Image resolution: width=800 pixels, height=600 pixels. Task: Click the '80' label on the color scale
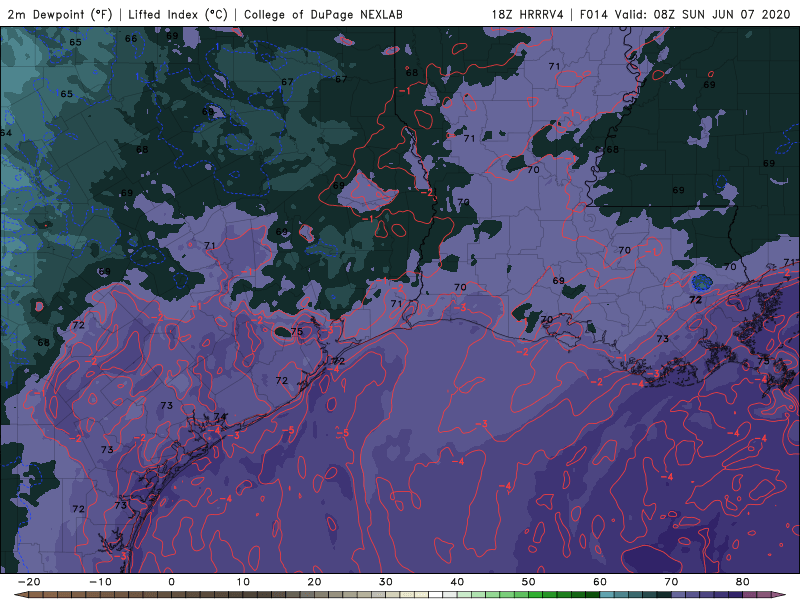[x=743, y=582]
